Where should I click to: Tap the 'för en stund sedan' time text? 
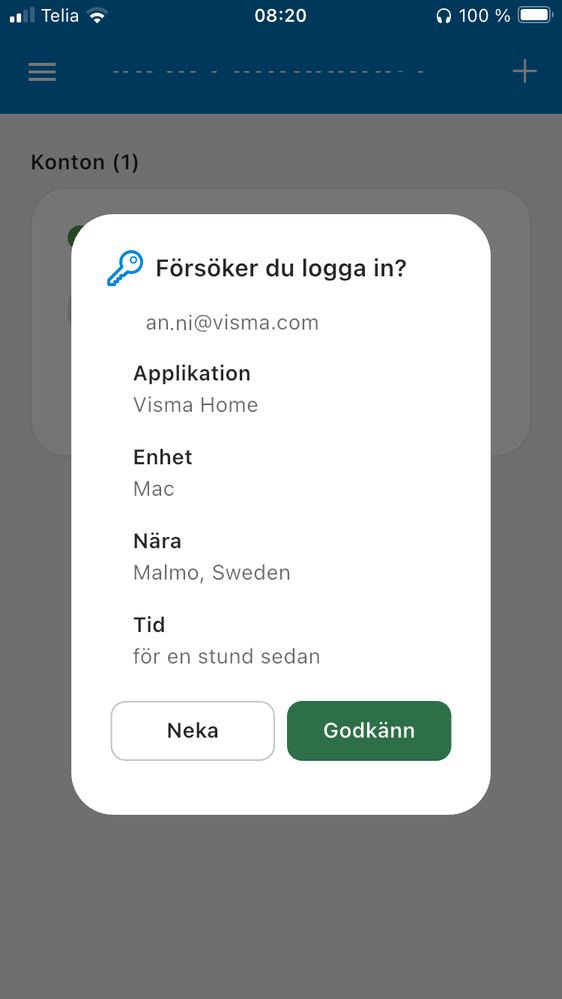226,656
